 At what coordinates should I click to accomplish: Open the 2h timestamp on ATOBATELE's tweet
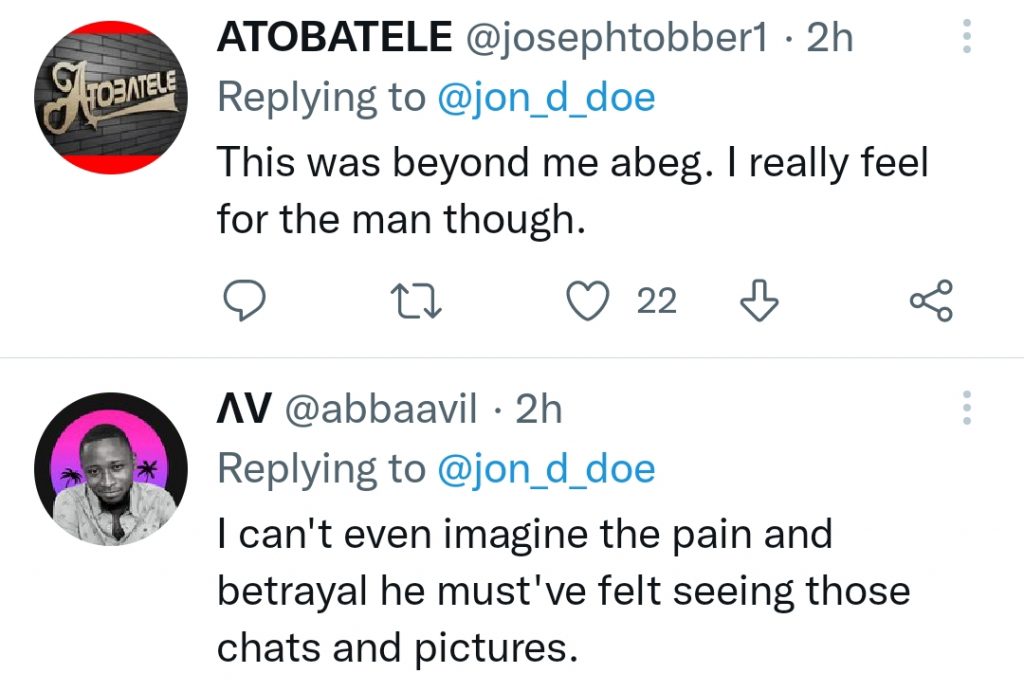(x=829, y=38)
